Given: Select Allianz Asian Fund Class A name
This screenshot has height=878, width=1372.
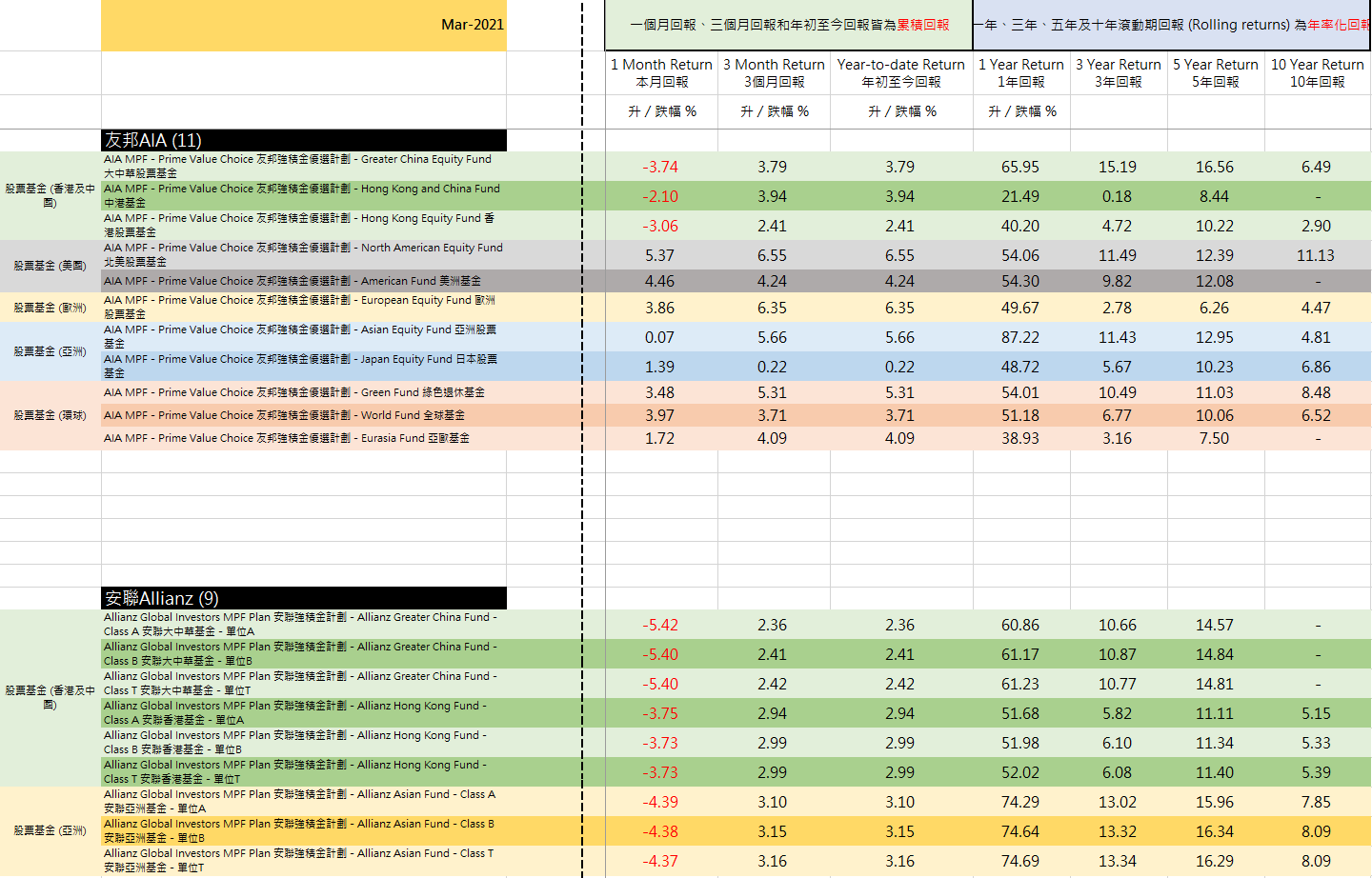Looking at the screenshot, I should (304, 802).
